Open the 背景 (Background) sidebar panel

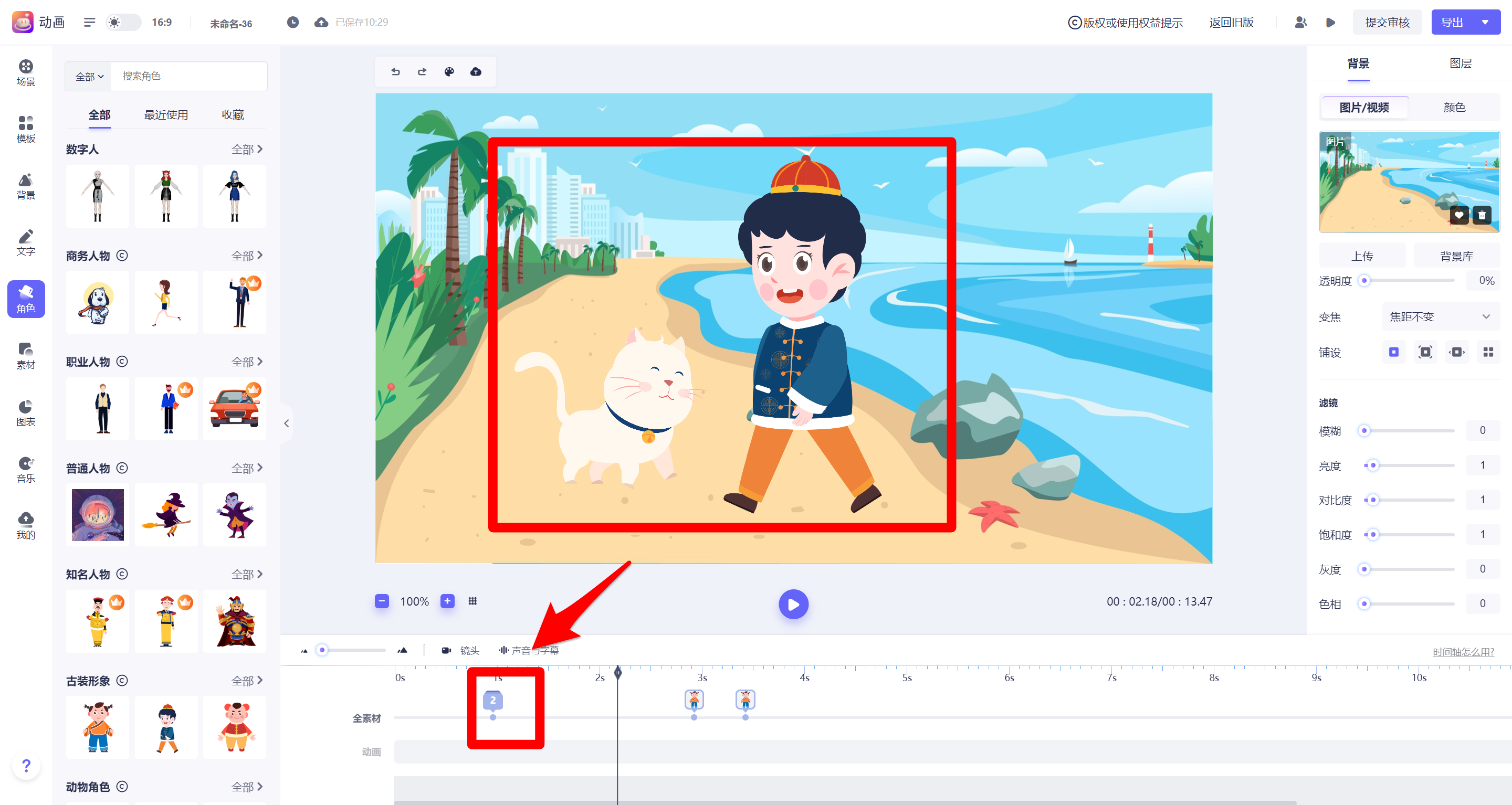point(26,187)
